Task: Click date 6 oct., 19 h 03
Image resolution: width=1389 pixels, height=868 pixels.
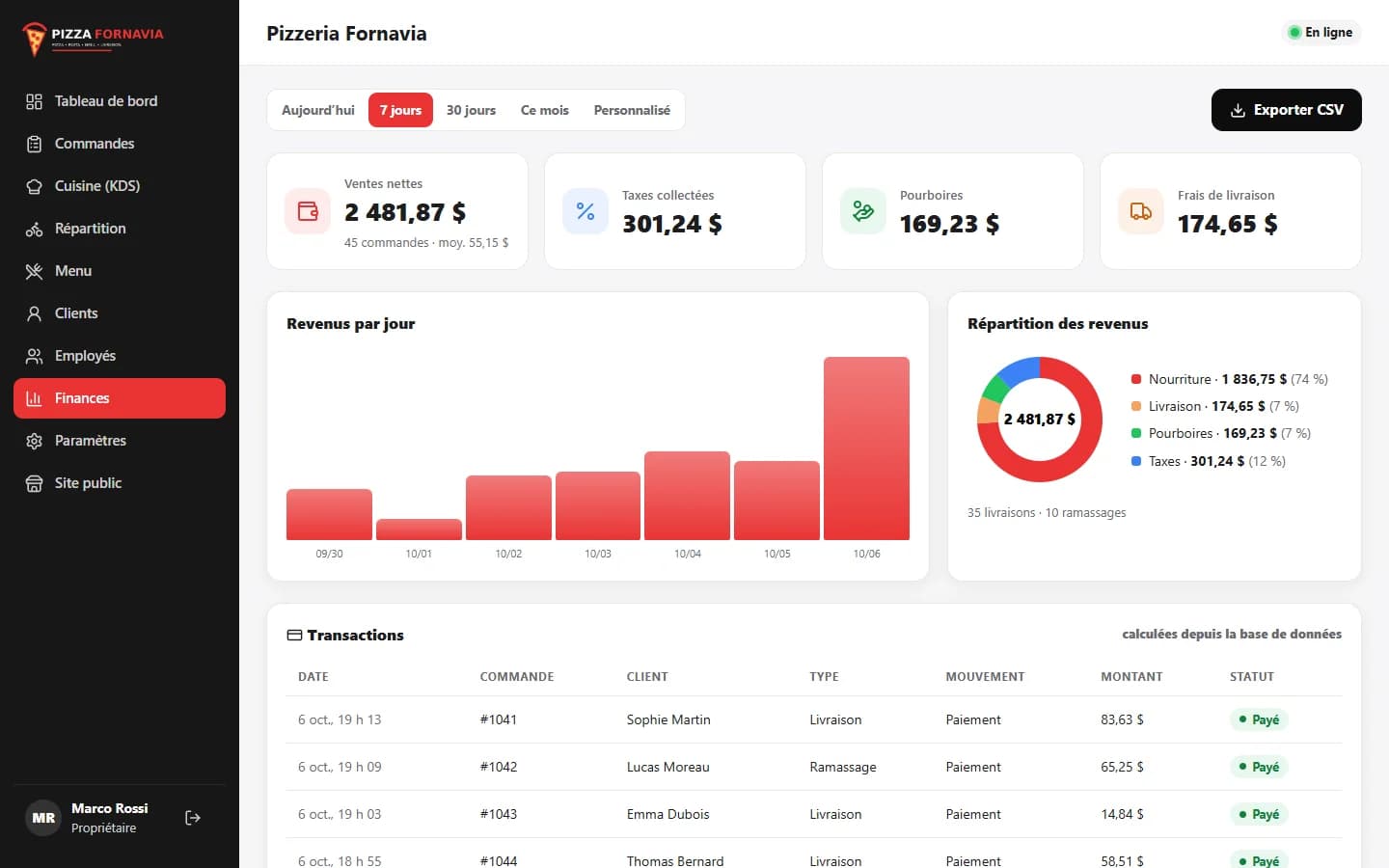Action: point(340,814)
